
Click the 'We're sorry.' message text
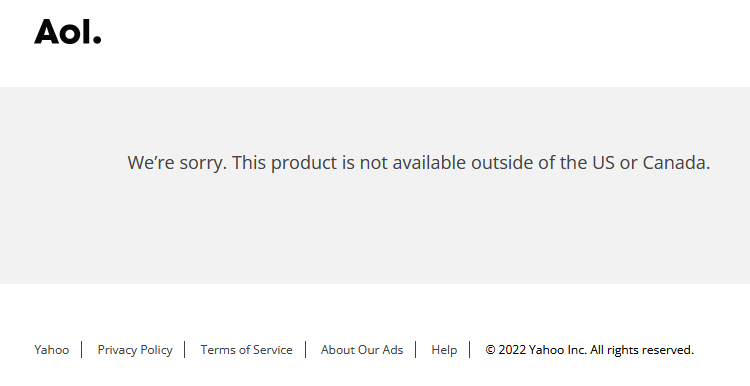click(177, 163)
